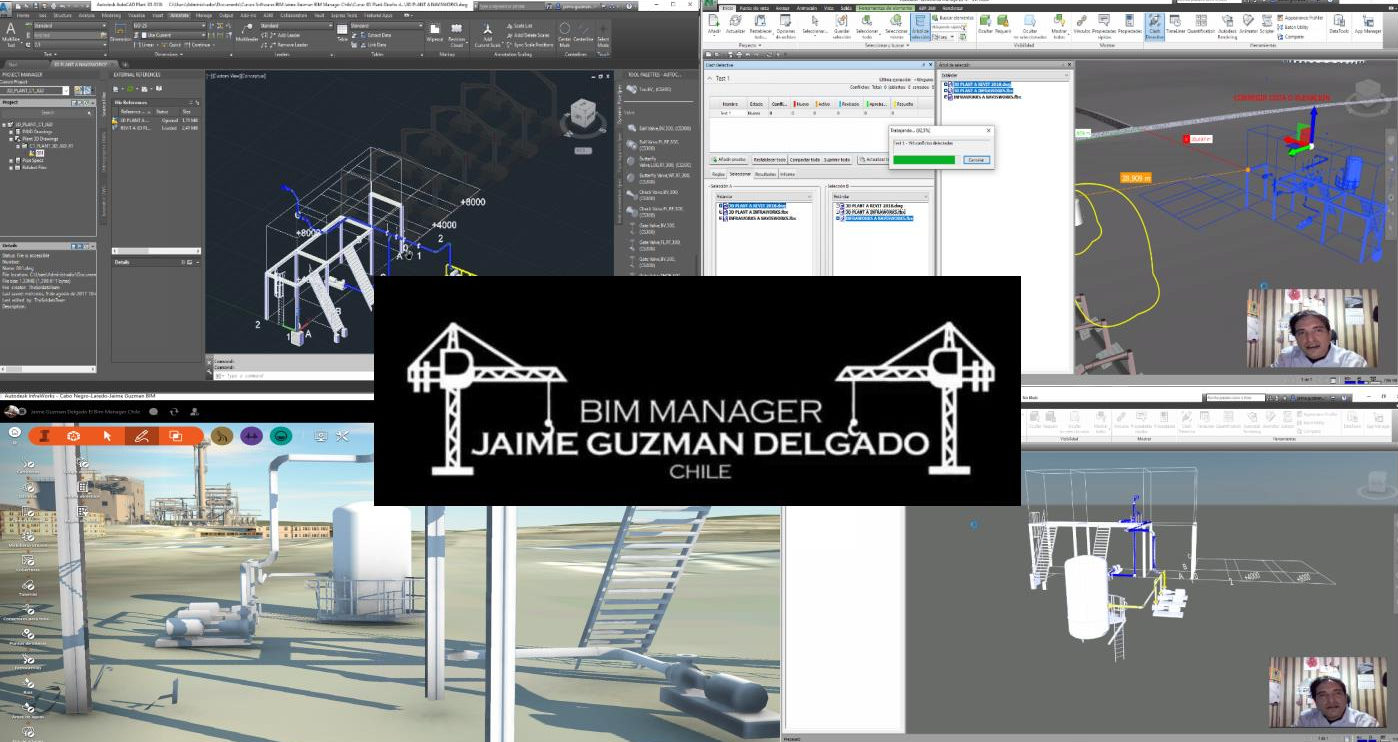Click Cancelar in the progress dialog
This screenshot has height=742, width=1398.
(976, 160)
